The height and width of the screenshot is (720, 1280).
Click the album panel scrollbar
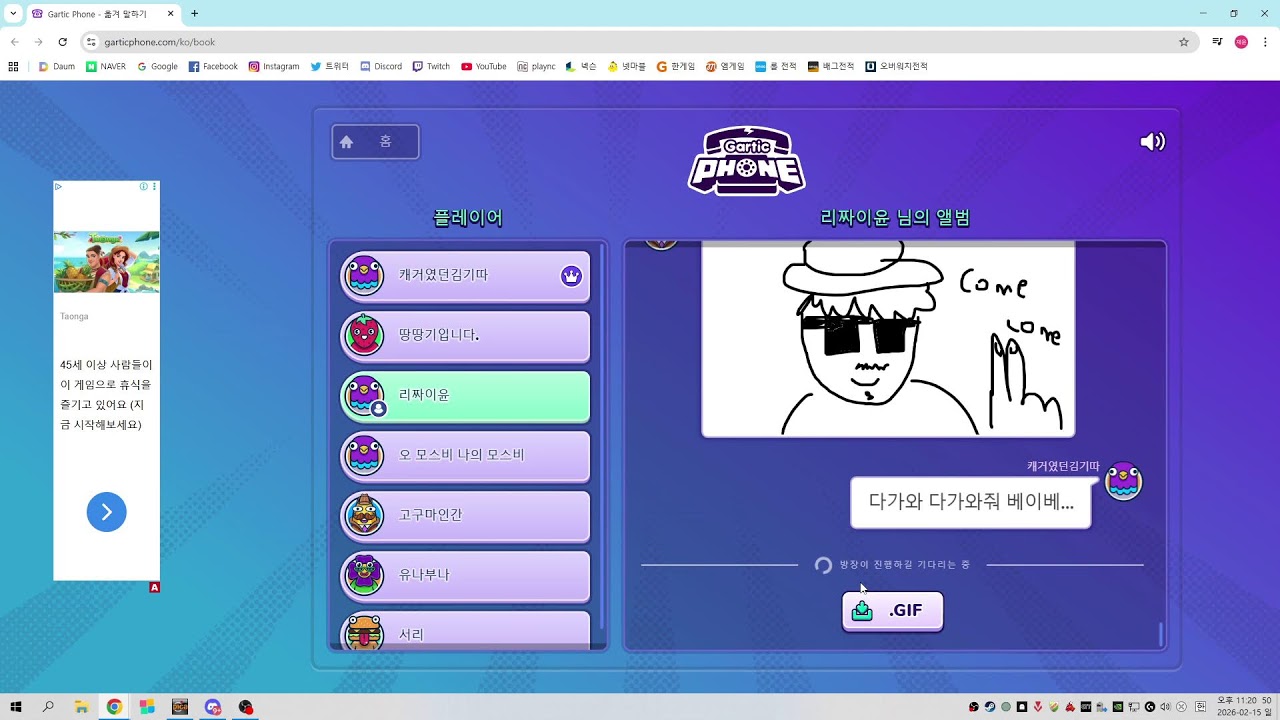[1161, 634]
